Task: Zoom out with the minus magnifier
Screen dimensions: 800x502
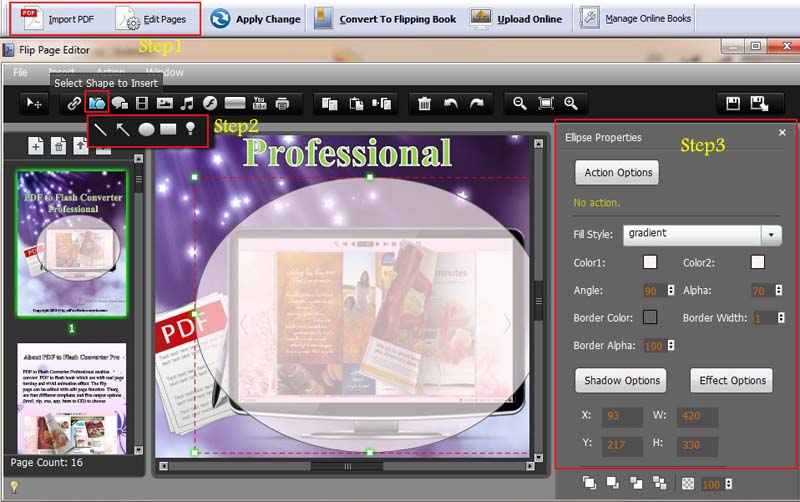Action: pos(520,104)
